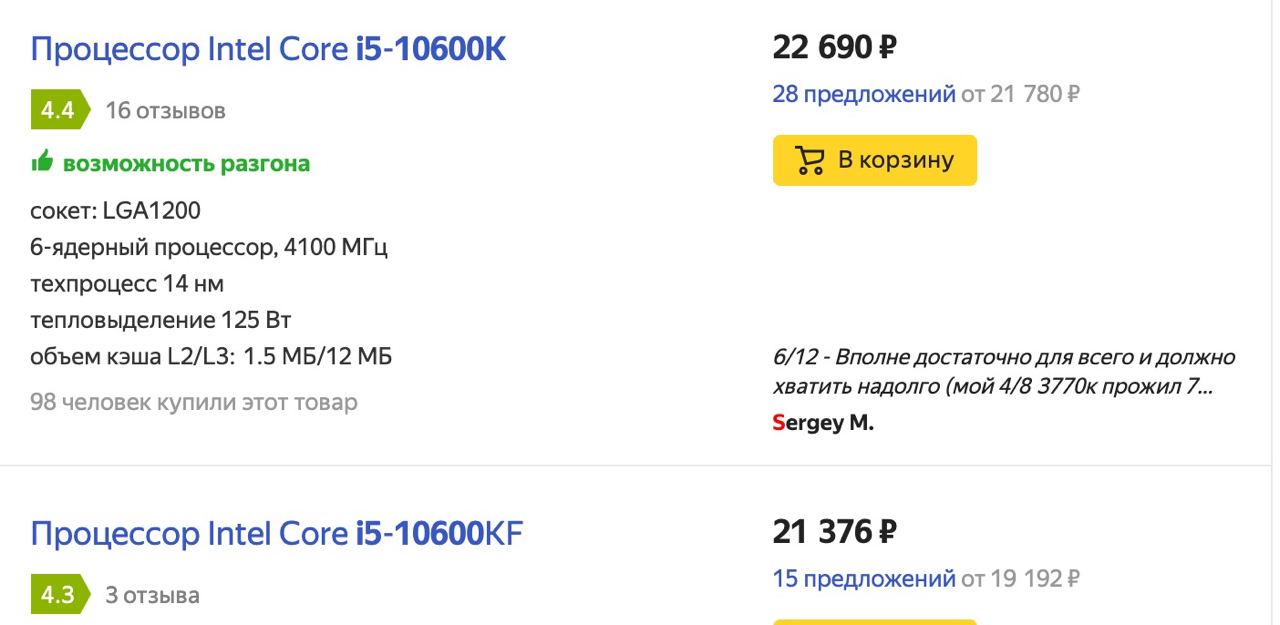Open the review quote starting with 6/12
This screenshot has width=1280, height=625.
click(x=1004, y=371)
